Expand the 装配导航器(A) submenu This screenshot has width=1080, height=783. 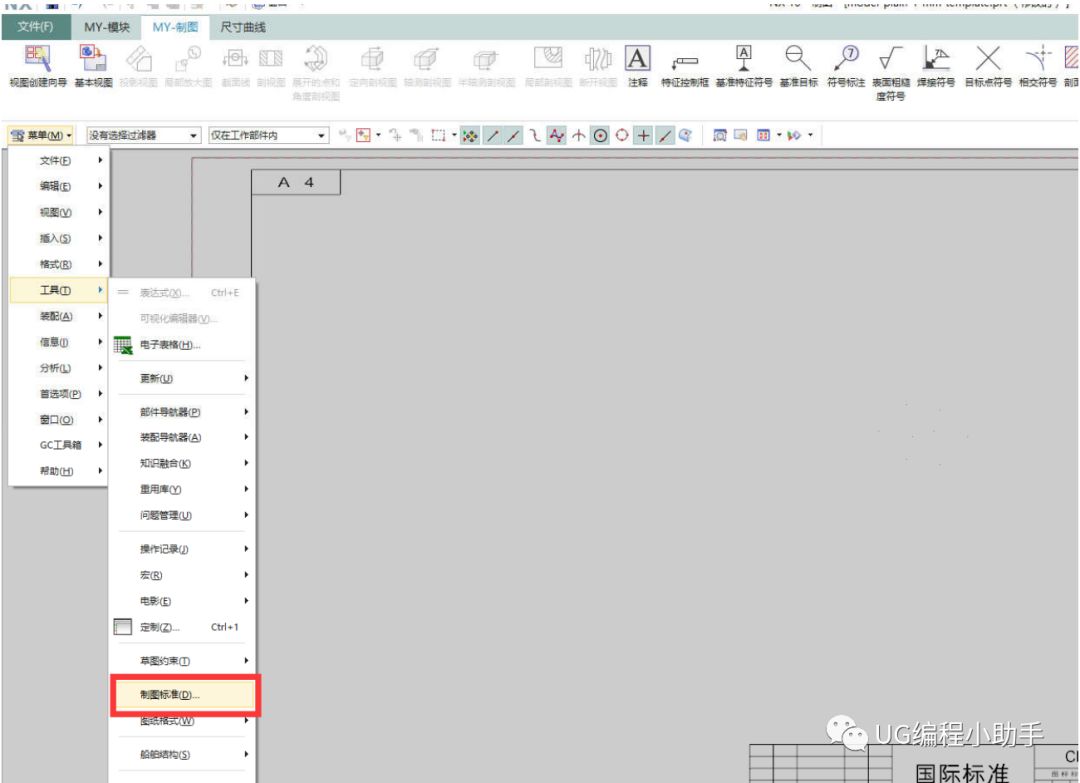tap(183, 437)
